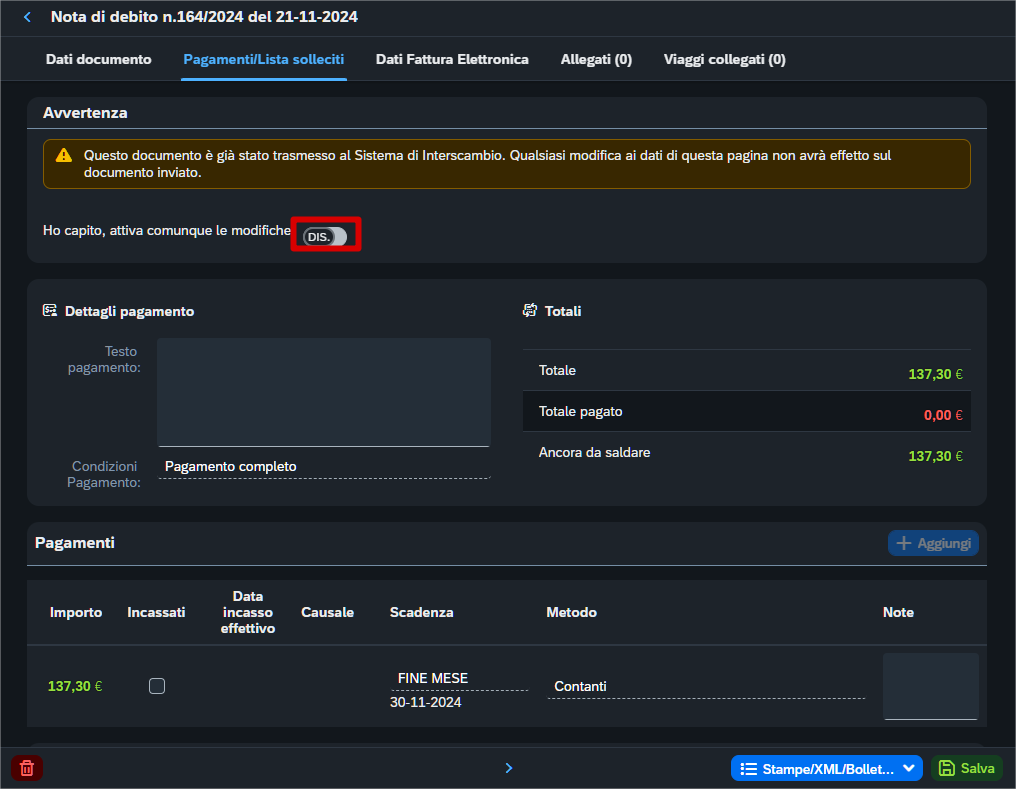The image size is (1016, 789).
Task: Open the Dati documento tab
Action: pyautogui.click(x=98, y=60)
